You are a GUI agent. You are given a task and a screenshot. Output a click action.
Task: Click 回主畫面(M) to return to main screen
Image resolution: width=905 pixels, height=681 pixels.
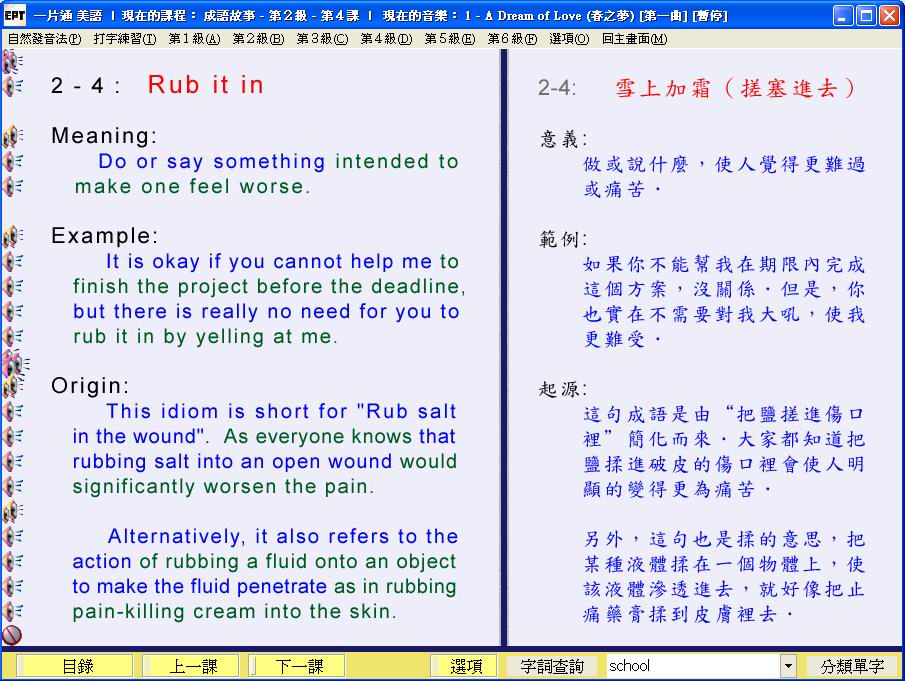click(x=634, y=39)
